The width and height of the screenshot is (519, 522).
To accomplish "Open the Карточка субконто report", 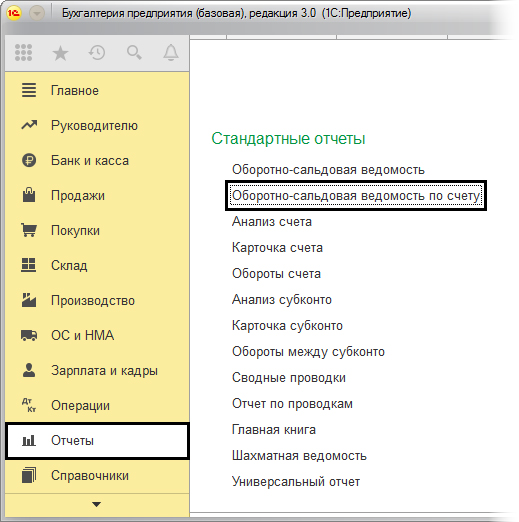I will coord(287,326).
